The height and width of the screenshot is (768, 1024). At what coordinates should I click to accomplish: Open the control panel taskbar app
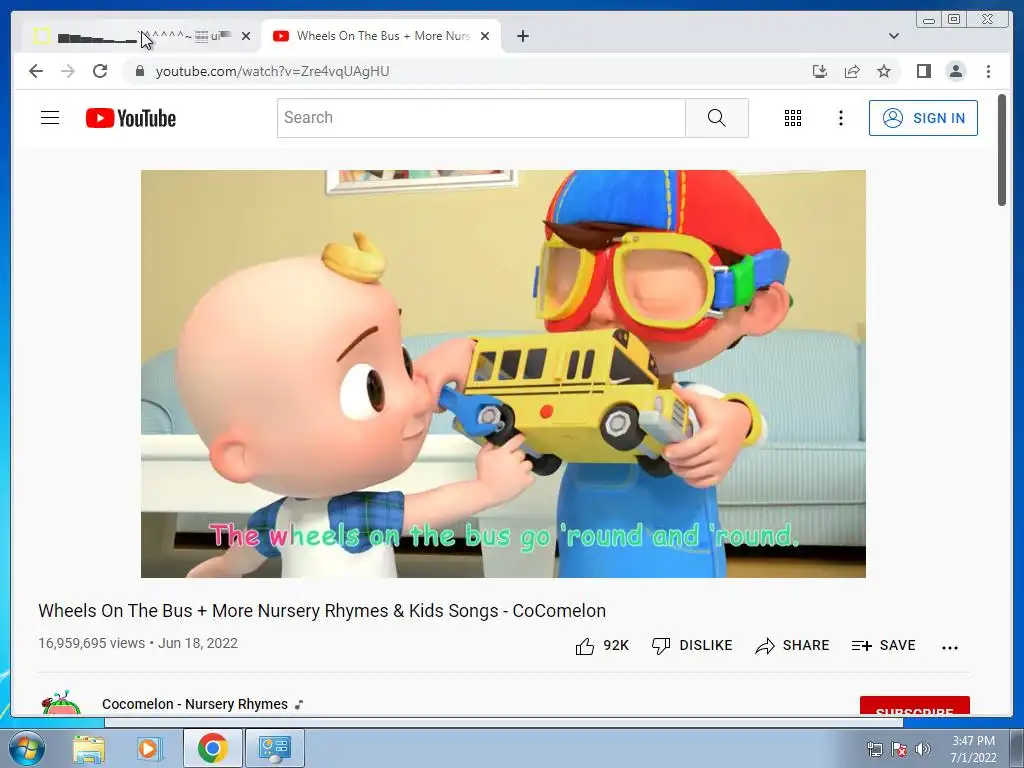pos(274,748)
